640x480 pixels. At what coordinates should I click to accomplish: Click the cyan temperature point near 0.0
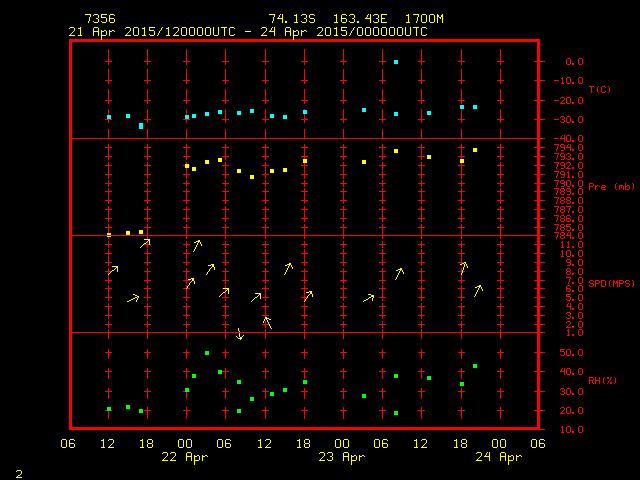point(396,62)
